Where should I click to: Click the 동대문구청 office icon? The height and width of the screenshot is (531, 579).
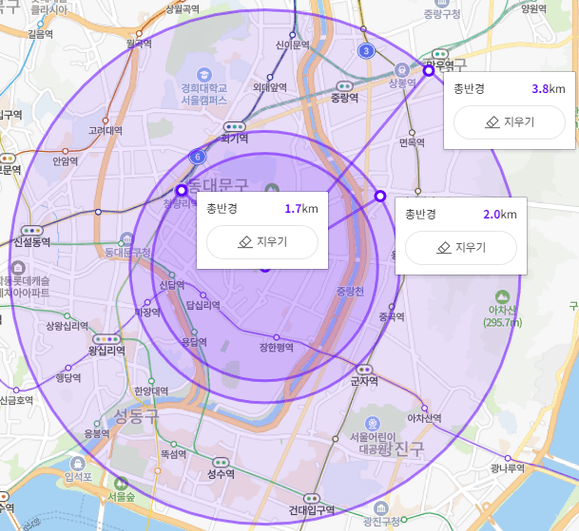(x=127, y=239)
